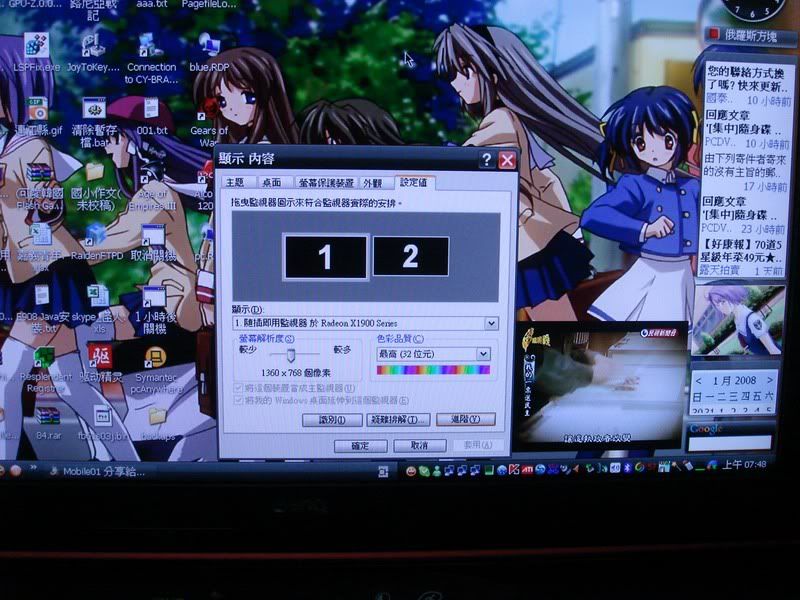Select the skype xls spreadsheet icon
Viewport: 800px width, 600px height.
coord(97,309)
